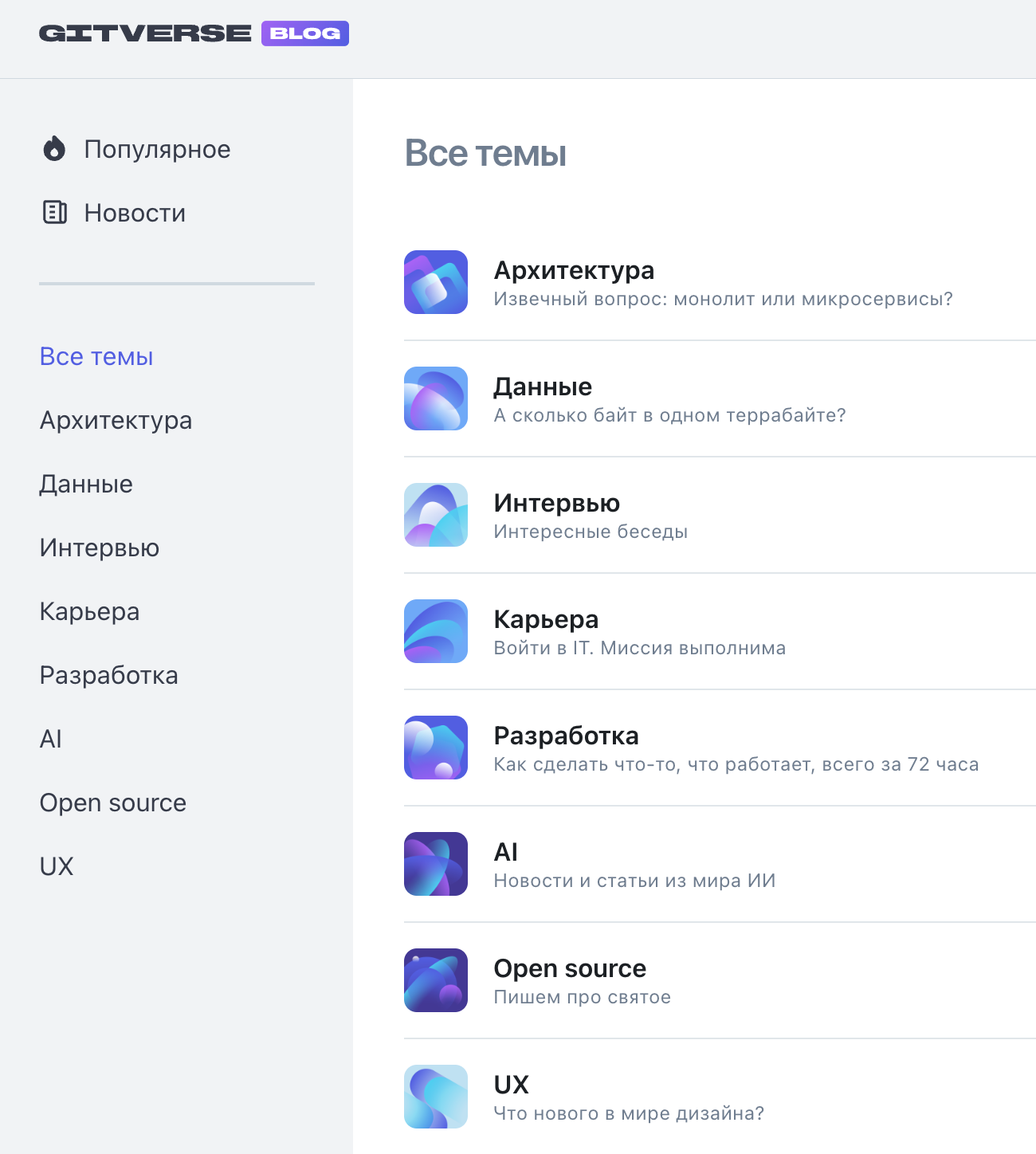This screenshot has width=1036, height=1154.
Task: Go to Популярное in the sidebar
Action: (157, 149)
